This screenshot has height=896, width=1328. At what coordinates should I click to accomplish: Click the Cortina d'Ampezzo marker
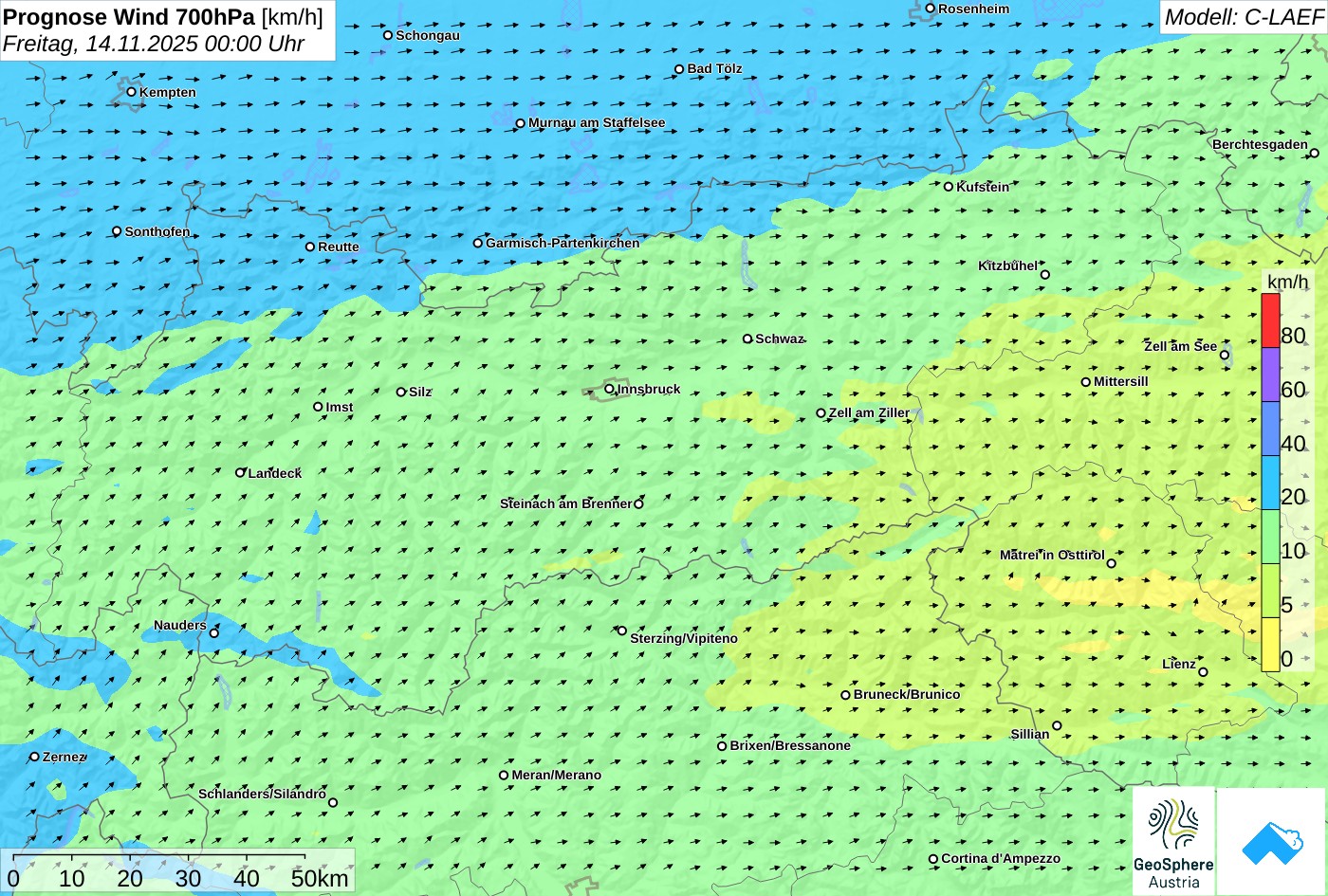click(x=933, y=859)
